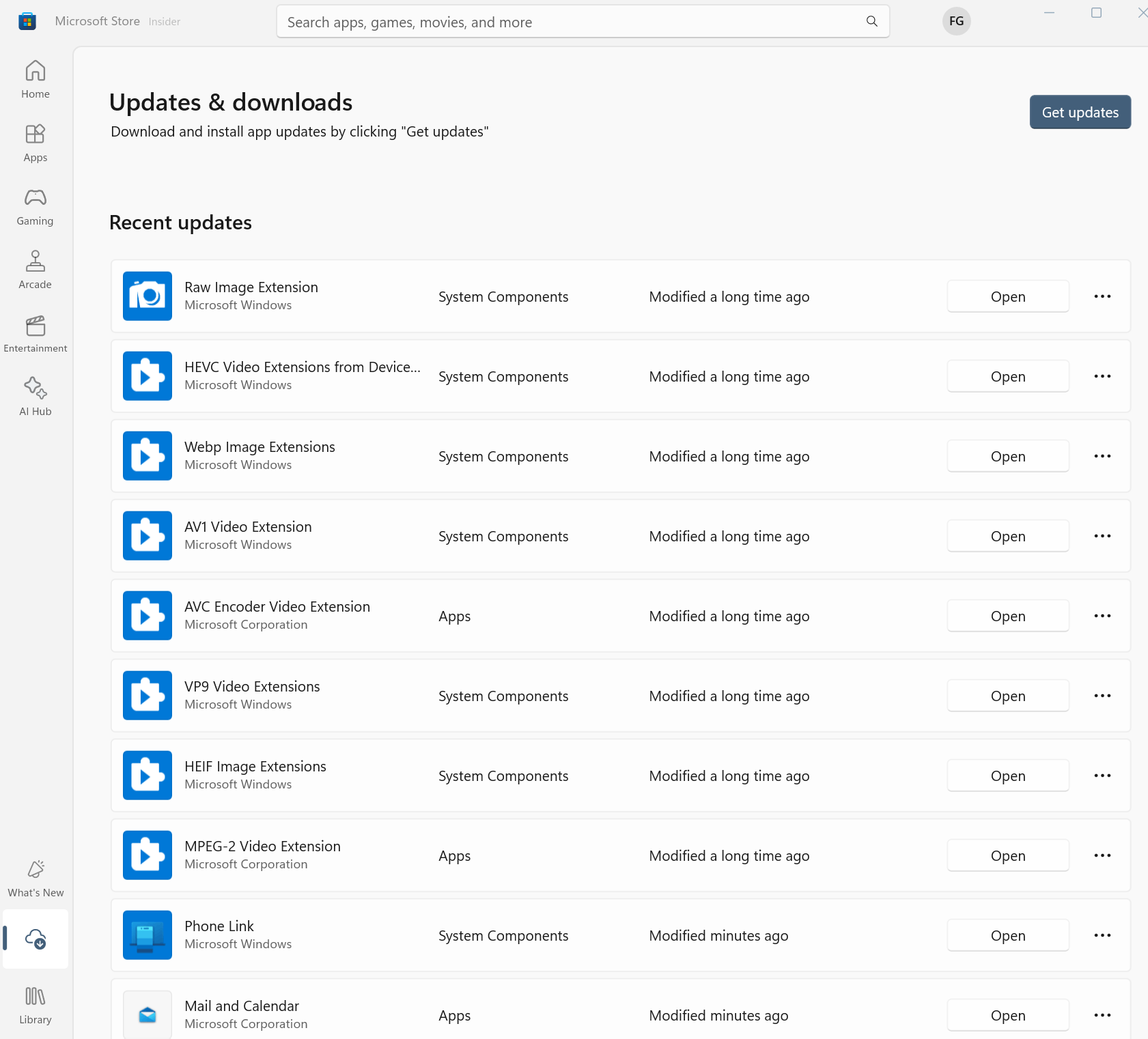Click the Downloads cloud icon in sidebar
The height and width of the screenshot is (1039, 1148).
click(x=36, y=939)
